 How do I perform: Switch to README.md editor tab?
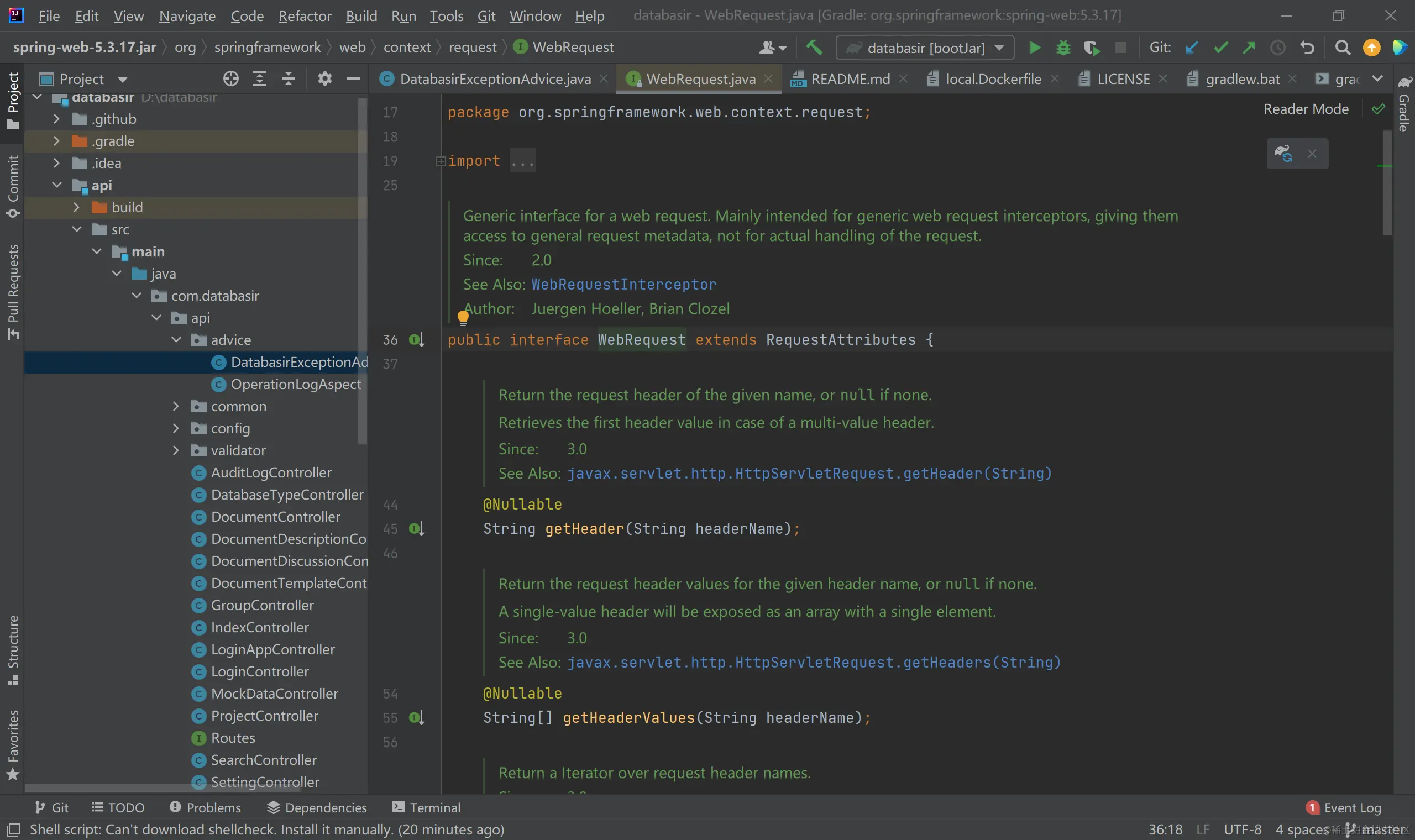point(850,79)
